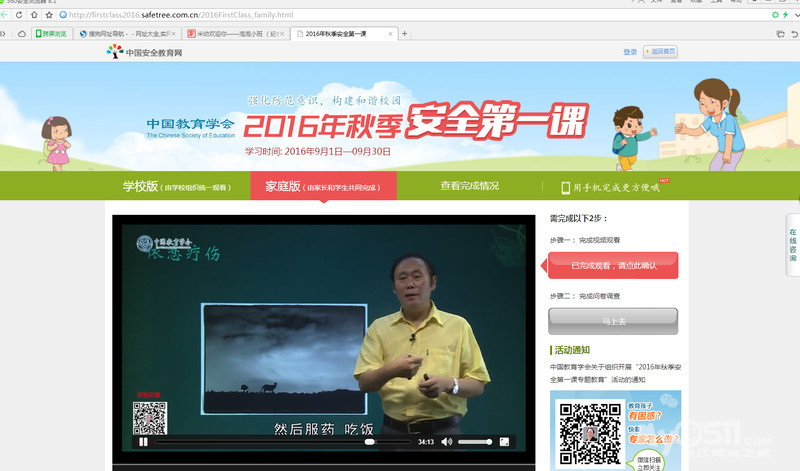Screen dimensions: 800x471
Task: Open the 登录 login link
Action: point(630,51)
